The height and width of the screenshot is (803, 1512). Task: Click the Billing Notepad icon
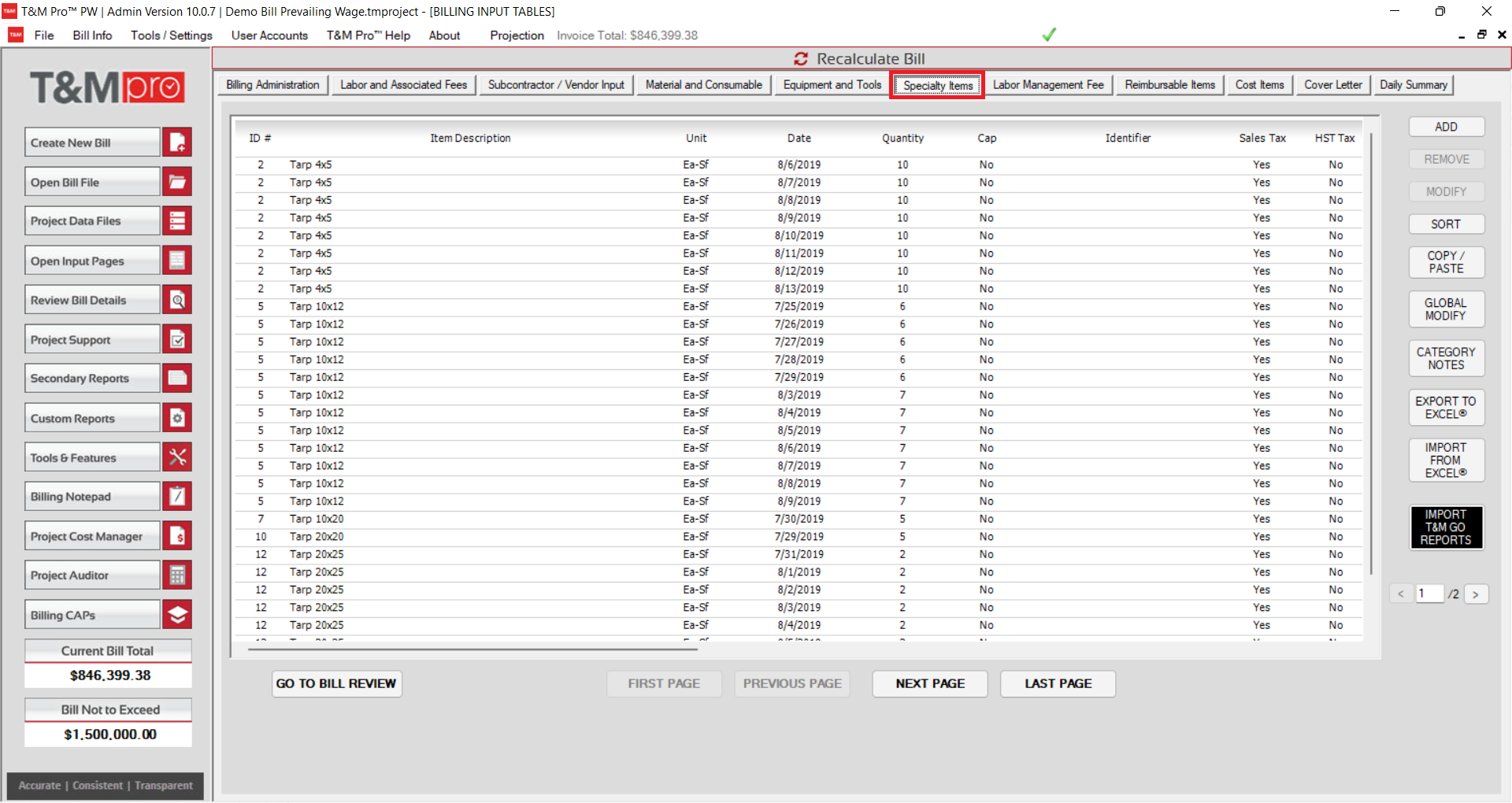click(177, 497)
